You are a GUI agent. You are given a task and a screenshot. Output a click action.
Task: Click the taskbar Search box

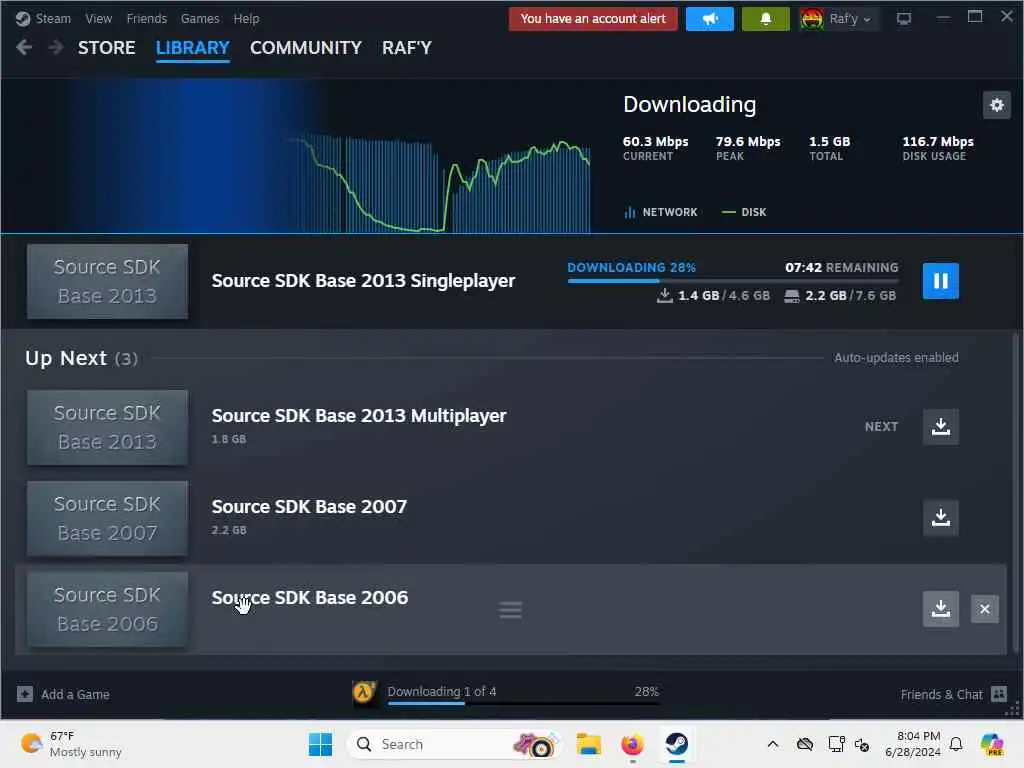click(x=455, y=744)
